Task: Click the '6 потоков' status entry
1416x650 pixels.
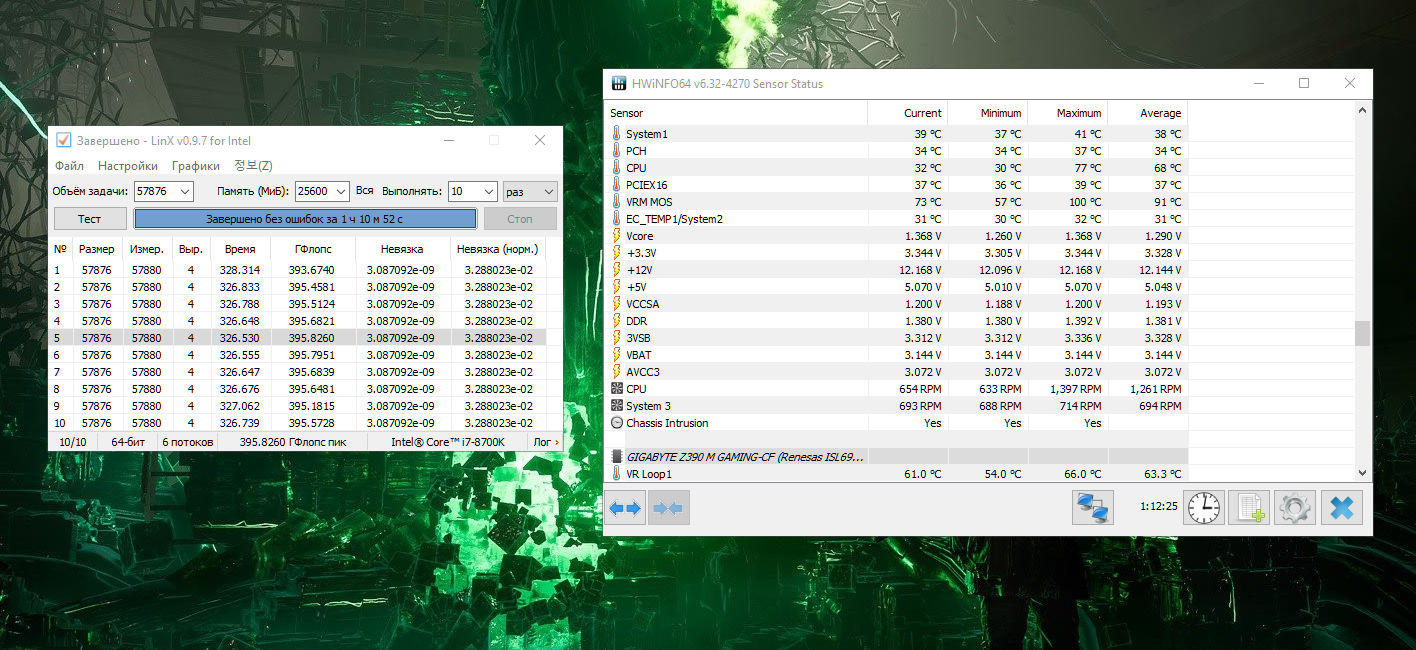Action: 188,442
